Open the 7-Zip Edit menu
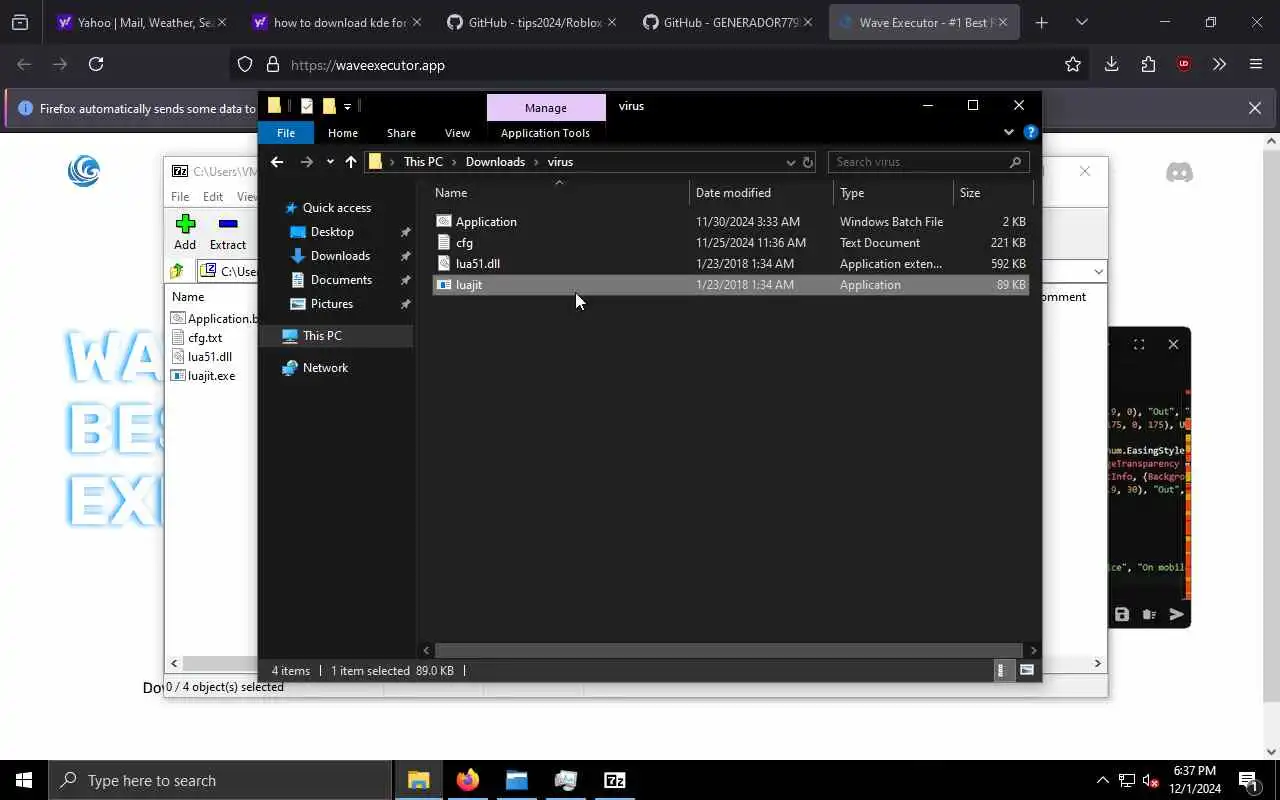1280x800 pixels. pyautogui.click(x=213, y=197)
